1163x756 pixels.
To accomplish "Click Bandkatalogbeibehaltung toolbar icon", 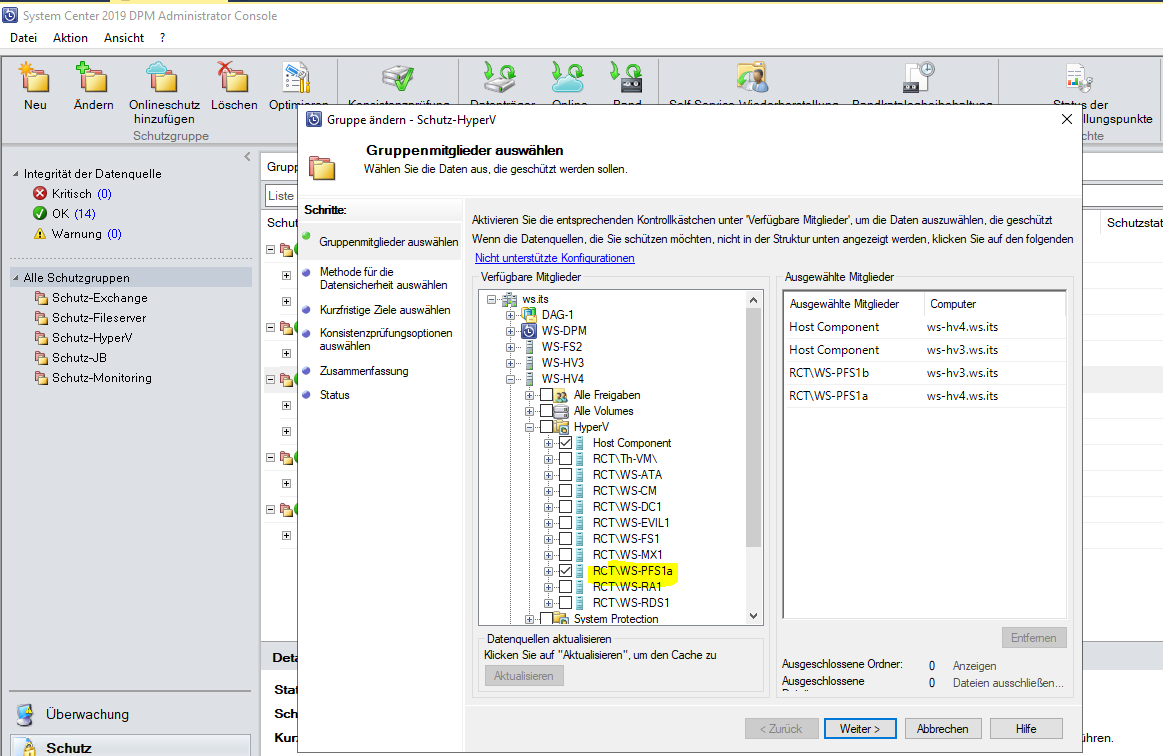I will click(920, 78).
